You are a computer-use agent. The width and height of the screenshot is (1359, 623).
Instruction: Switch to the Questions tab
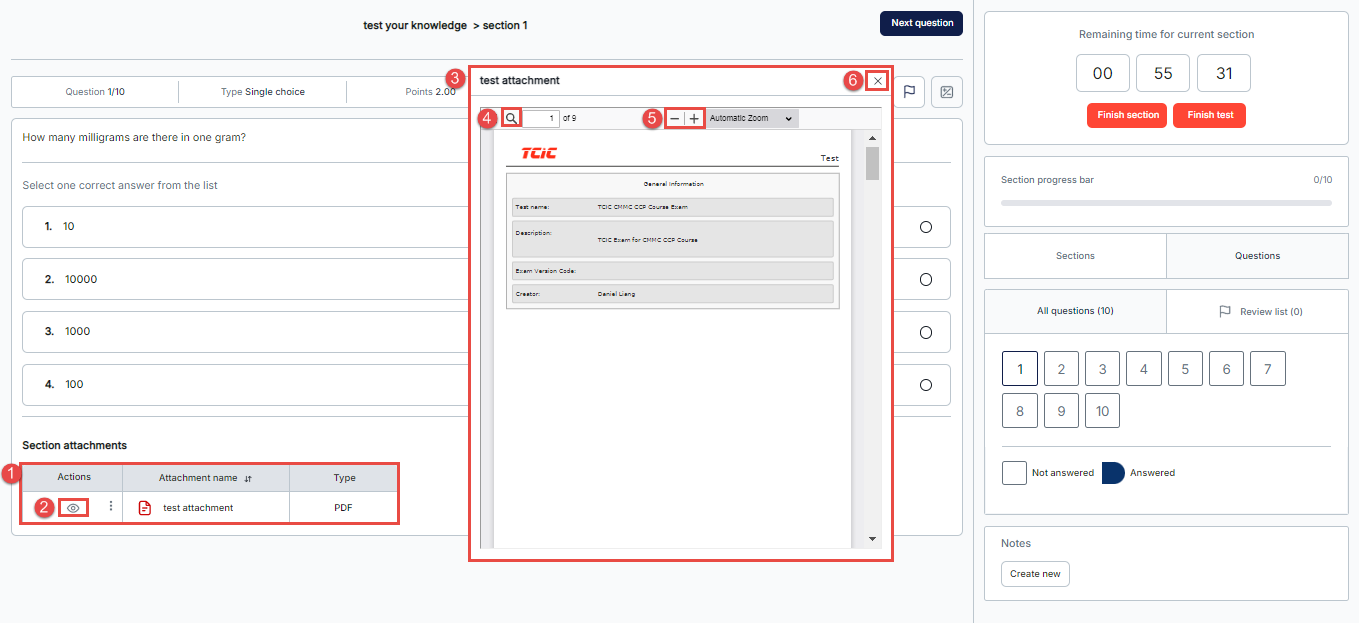[1257, 256]
